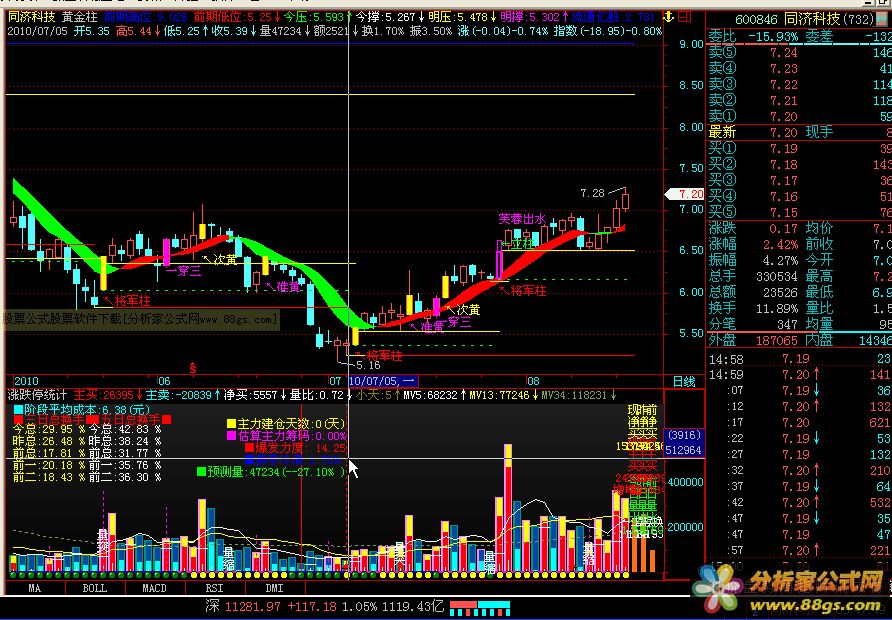The height and width of the screenshot is (620, 892).
Task: Click the 5.16 low price annotation
Action: tap(367, 365)
